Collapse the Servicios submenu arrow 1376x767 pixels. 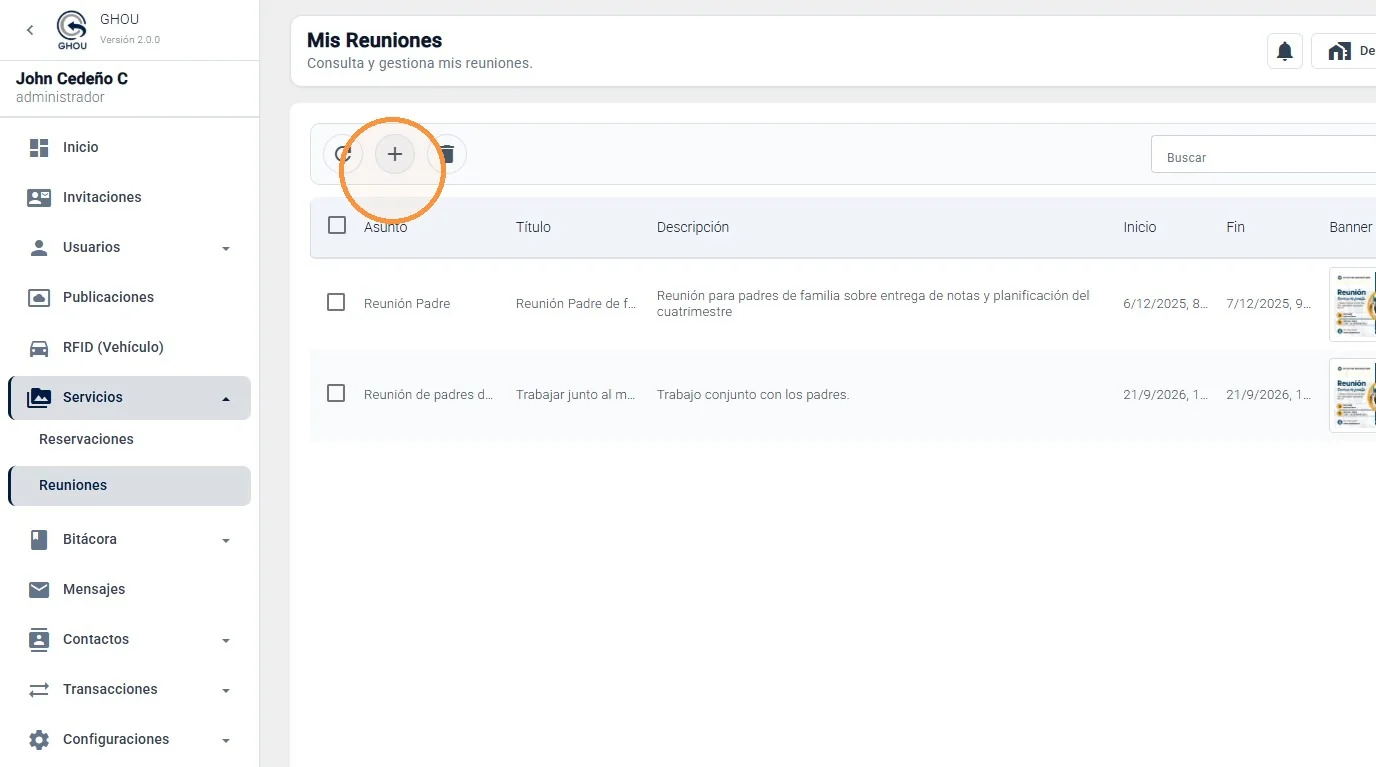coord(226,398)
